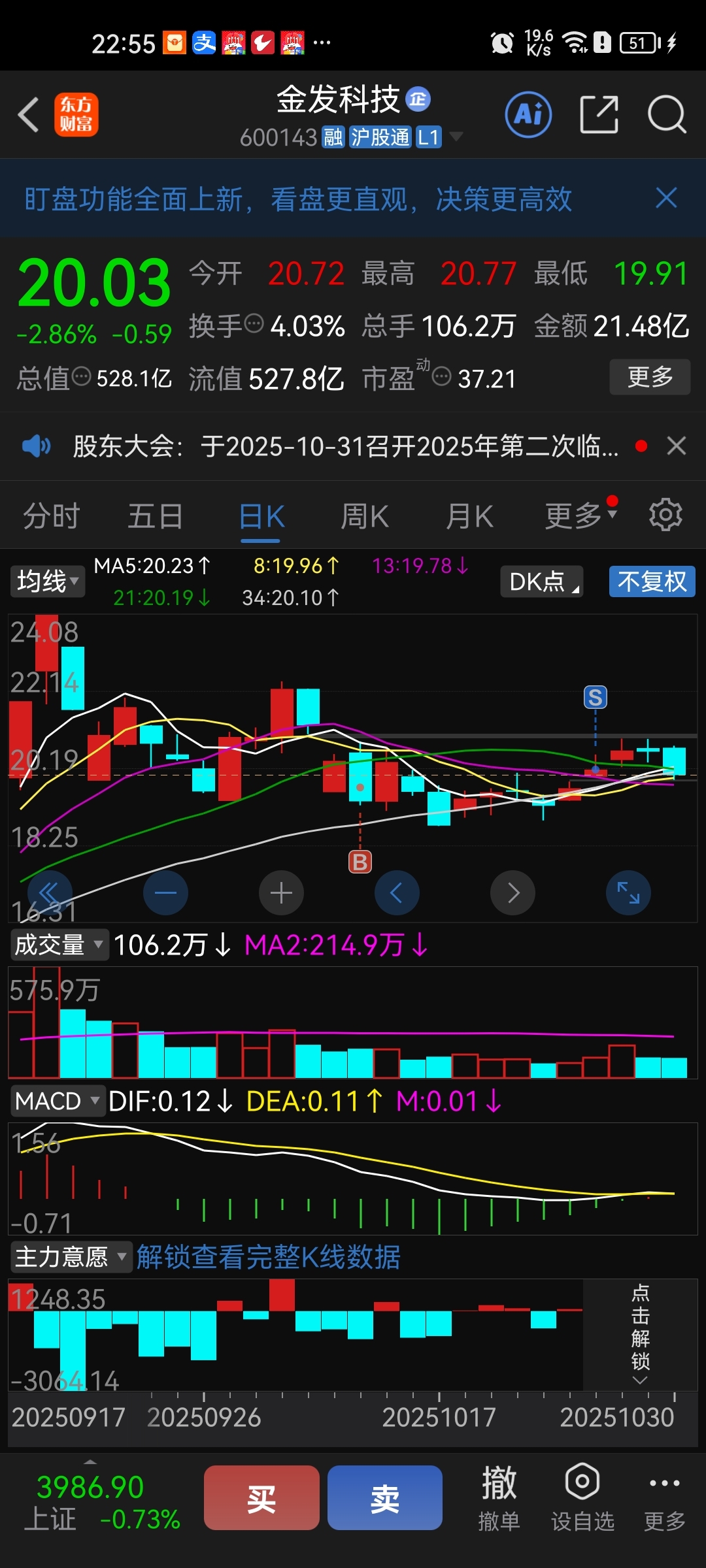Open 主力意愿 indicator dropdown
Image resolution: width=706 pixels, height=1568 pixels.
(x=71, y=1257)
